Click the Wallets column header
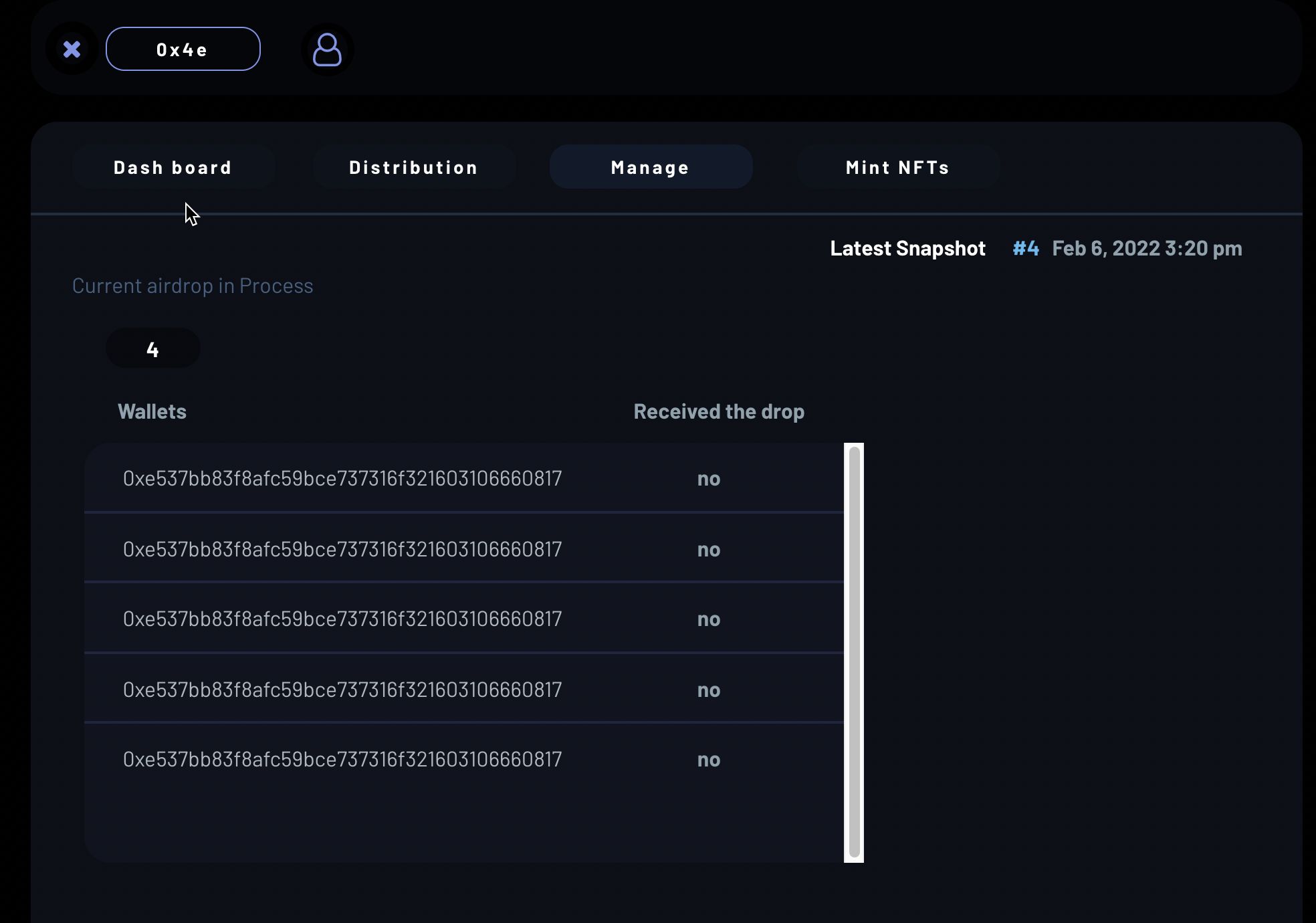The height and width of the screenshot is (923, 1316). coord(152,411)
